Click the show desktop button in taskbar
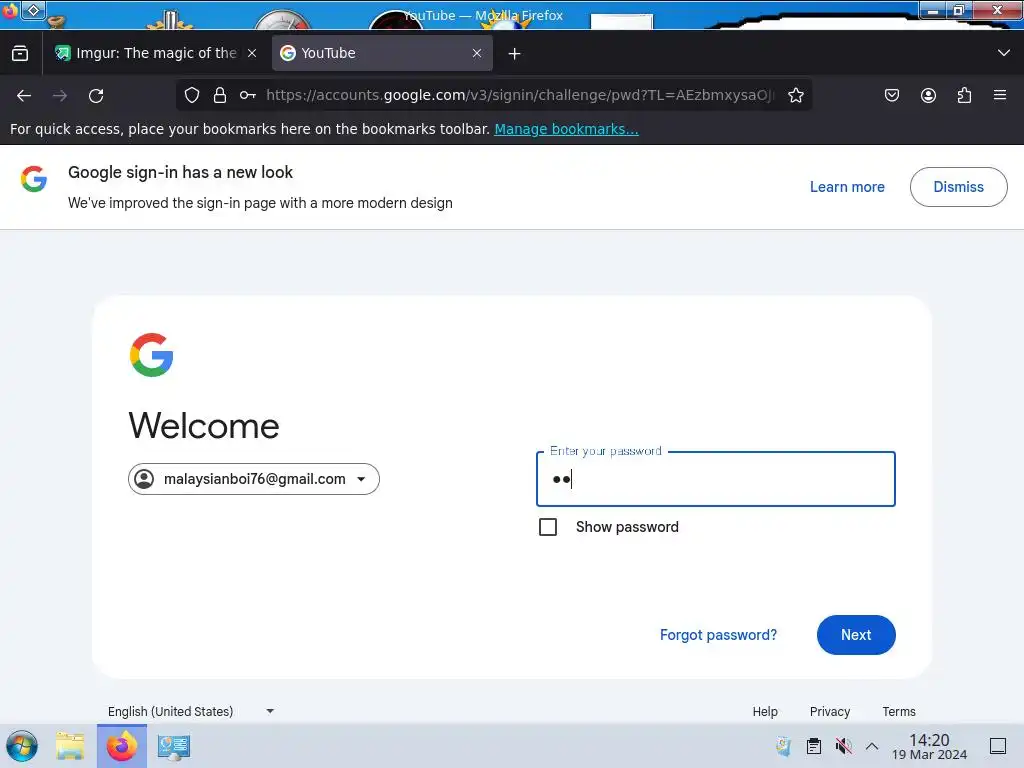This screenshot has height=768, width=1024. [x=998, y=746]
